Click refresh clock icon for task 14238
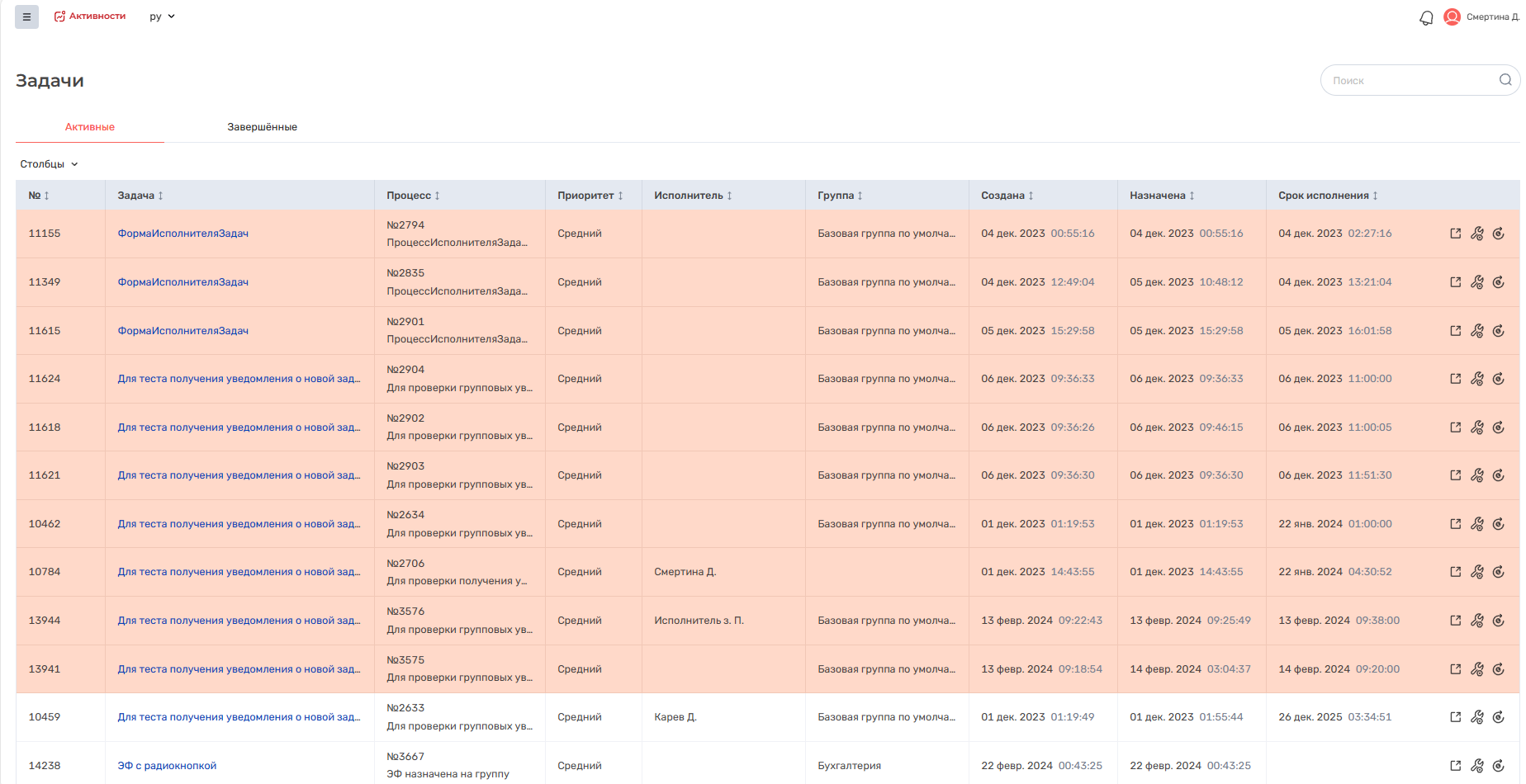1526x784 pixels. point(1499,766)
